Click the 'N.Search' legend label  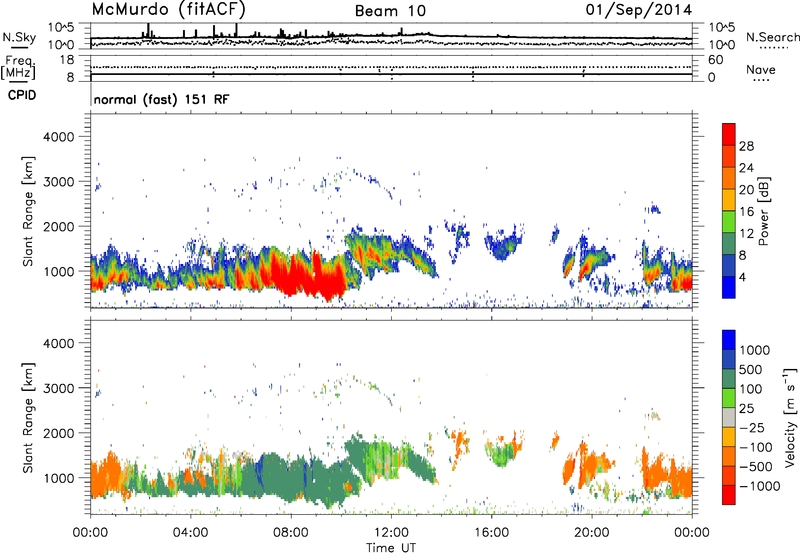click(772, 37)
